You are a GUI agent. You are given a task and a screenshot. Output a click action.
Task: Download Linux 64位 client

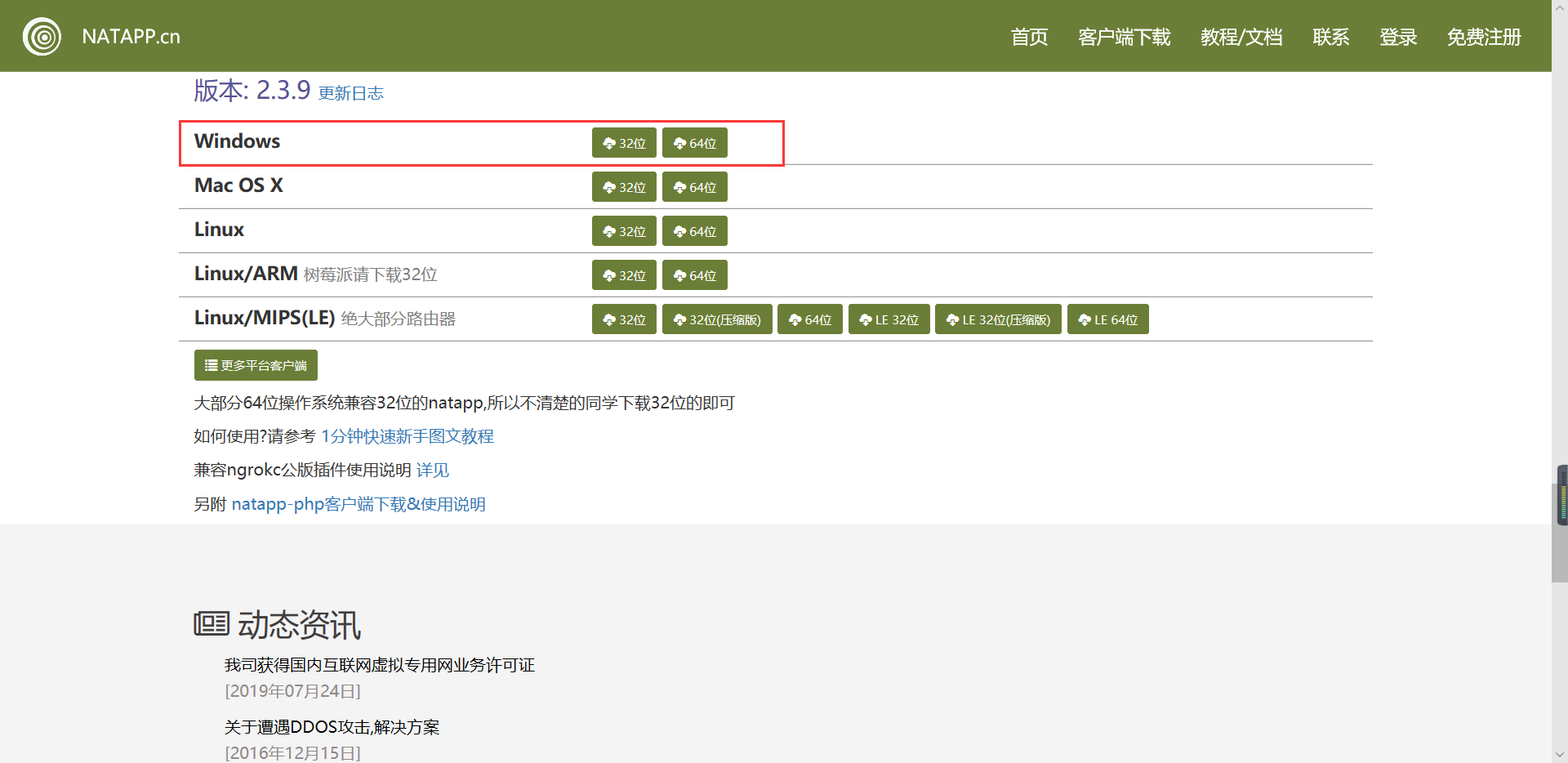[695, 231]
